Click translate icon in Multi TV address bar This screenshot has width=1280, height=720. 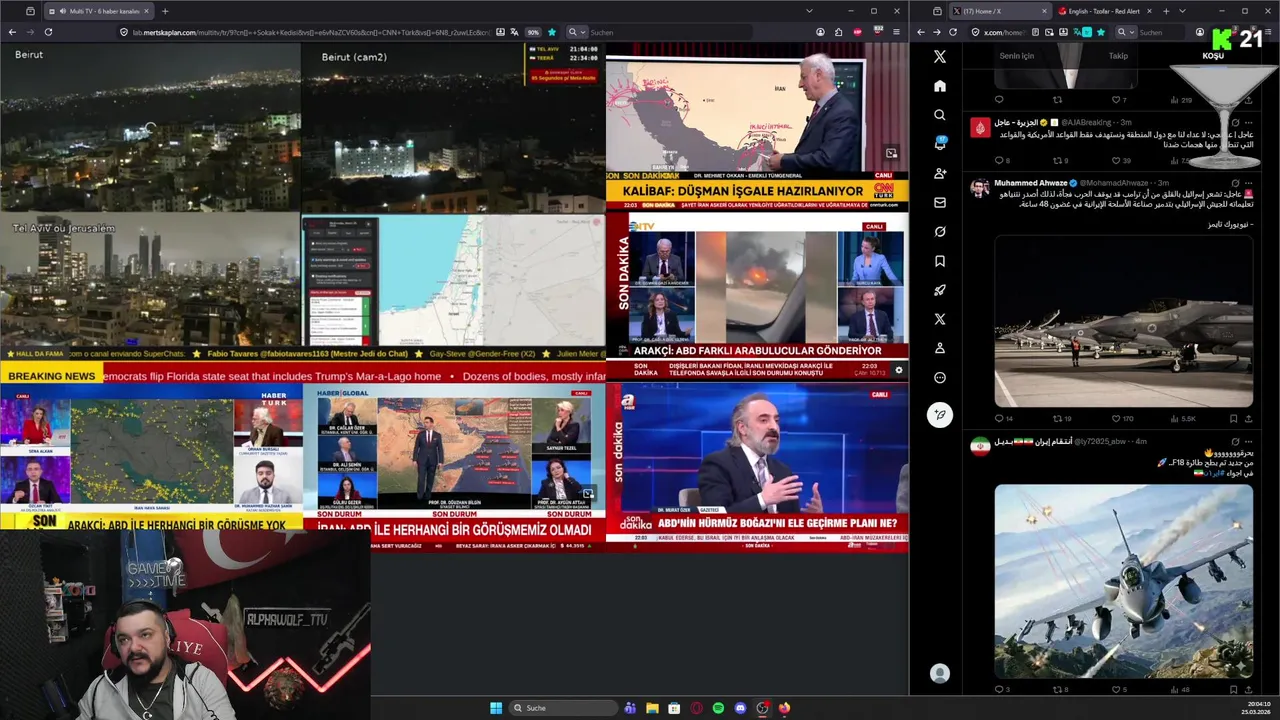[x=514, y=32]
